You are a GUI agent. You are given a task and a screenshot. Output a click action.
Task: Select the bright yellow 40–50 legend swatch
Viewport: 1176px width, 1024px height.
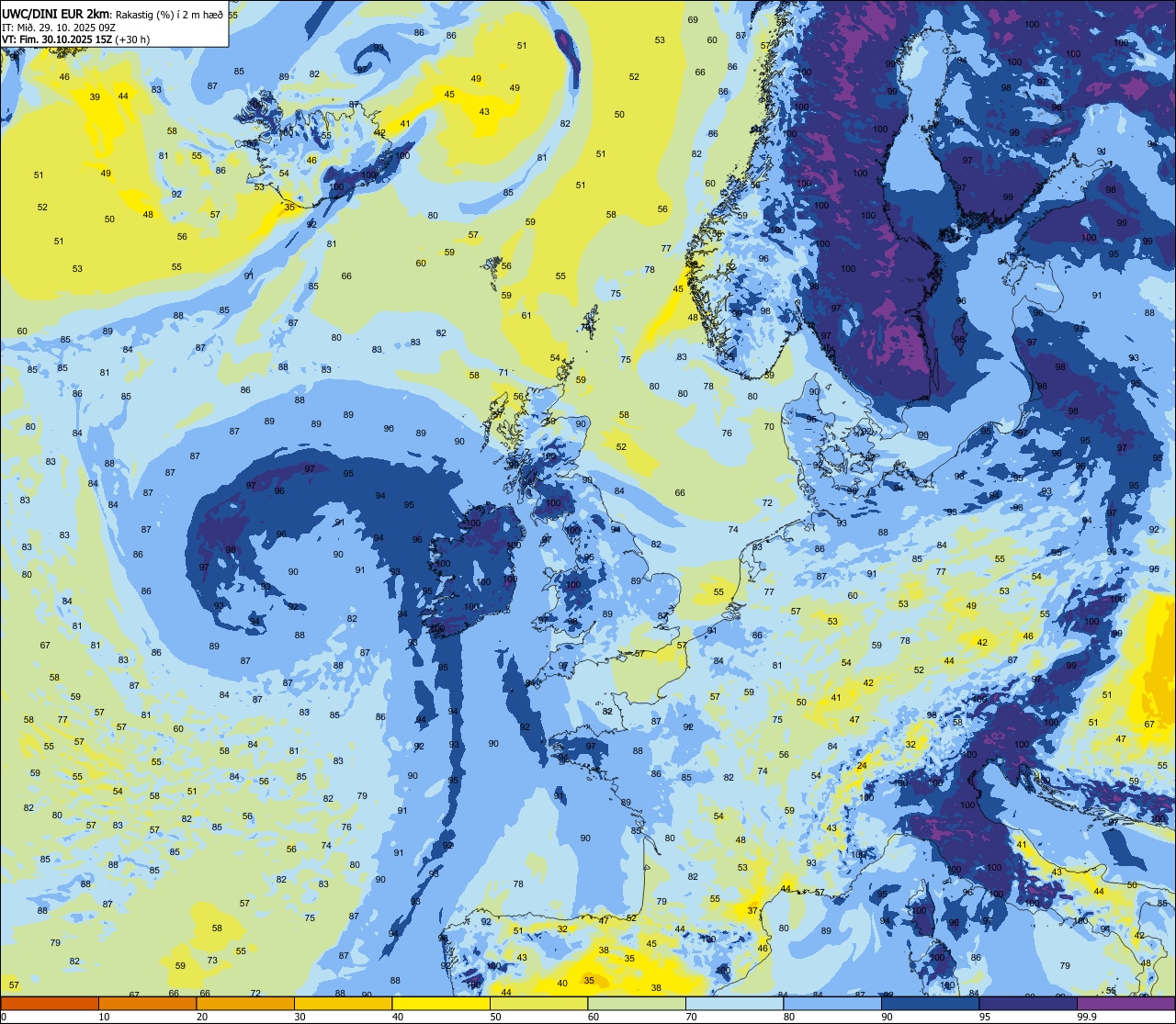[441, 1003]
